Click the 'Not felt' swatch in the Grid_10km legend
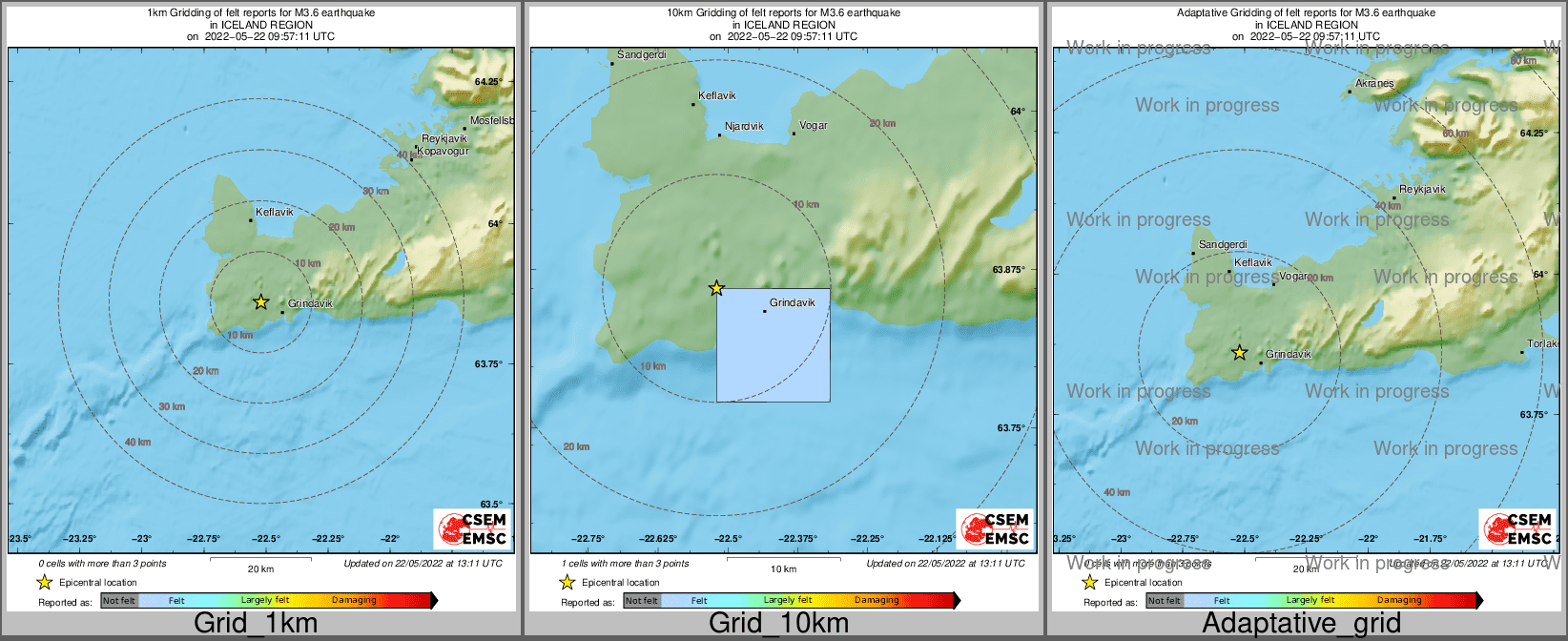The image size is (1568, 641). [x=642, y=601]
